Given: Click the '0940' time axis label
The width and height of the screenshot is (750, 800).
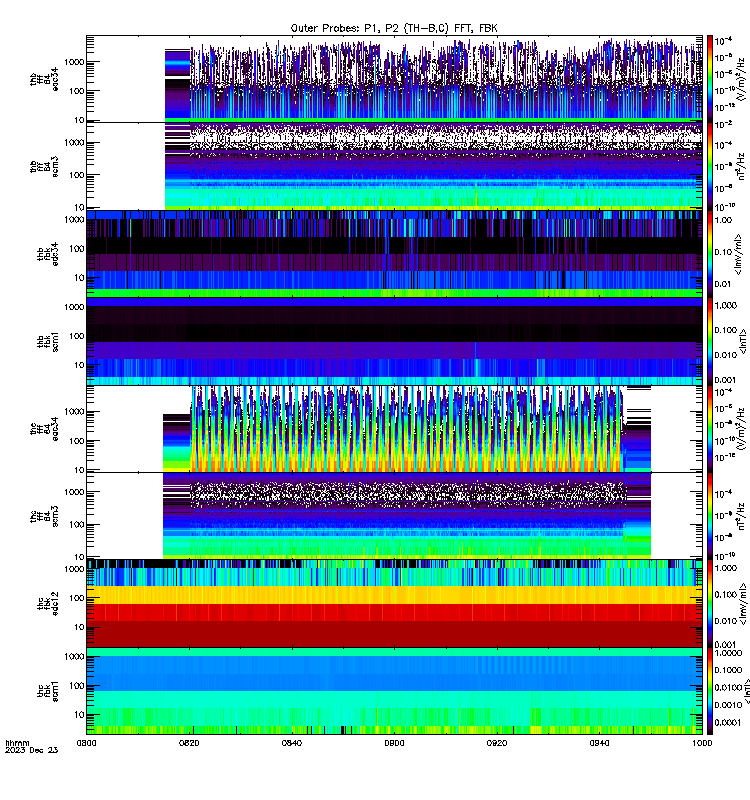Looking at the screenshot, I should coord(599,743).
